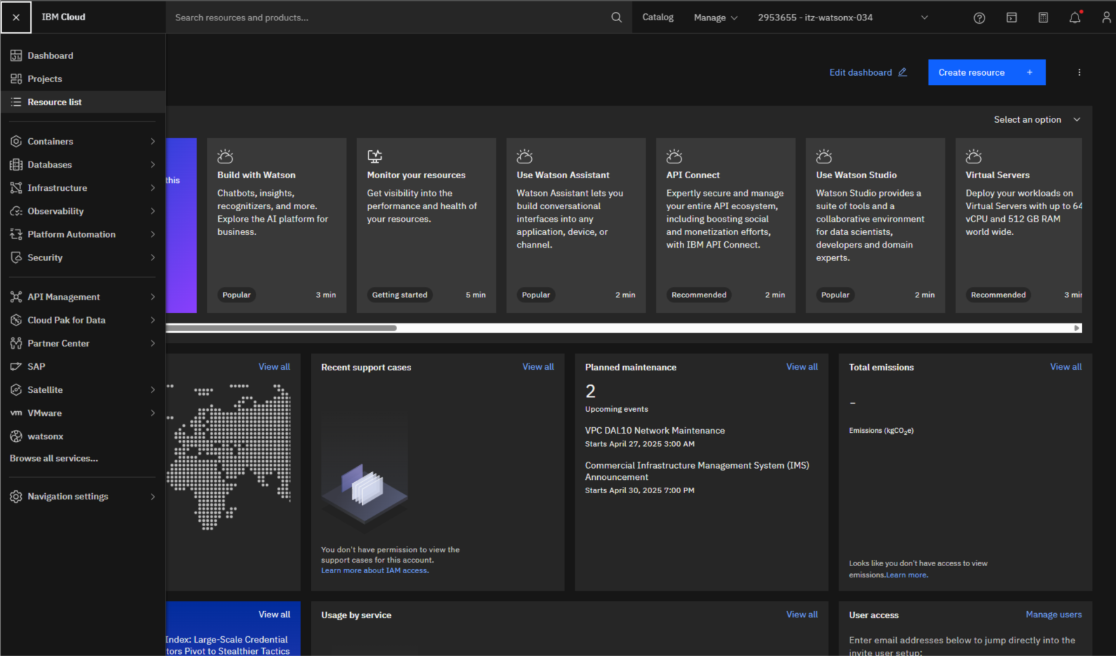The height and width of the screenshot is (656, 1116).
Task: Click the horizontal scrollbar thumb under cards
Action: click(281, 328)
